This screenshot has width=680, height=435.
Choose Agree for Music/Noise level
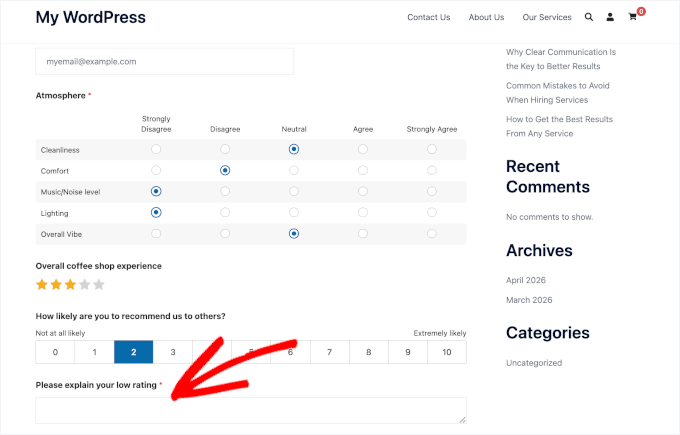[363, 191]
